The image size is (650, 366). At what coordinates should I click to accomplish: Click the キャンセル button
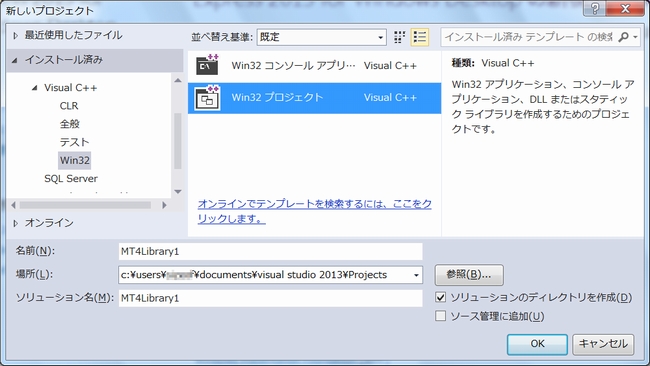(x=603, y=344)
